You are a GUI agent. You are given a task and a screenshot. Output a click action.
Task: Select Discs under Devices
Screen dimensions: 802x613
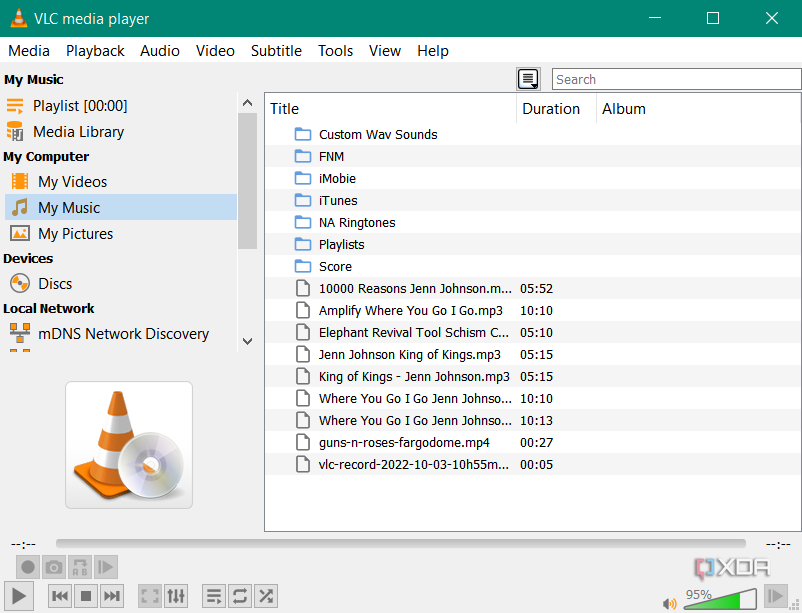click(x=121, y=283)
